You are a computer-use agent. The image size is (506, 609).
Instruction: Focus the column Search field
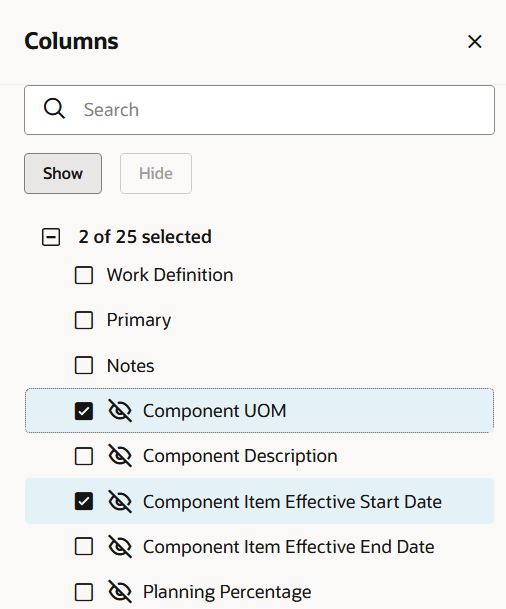(259, 110)
